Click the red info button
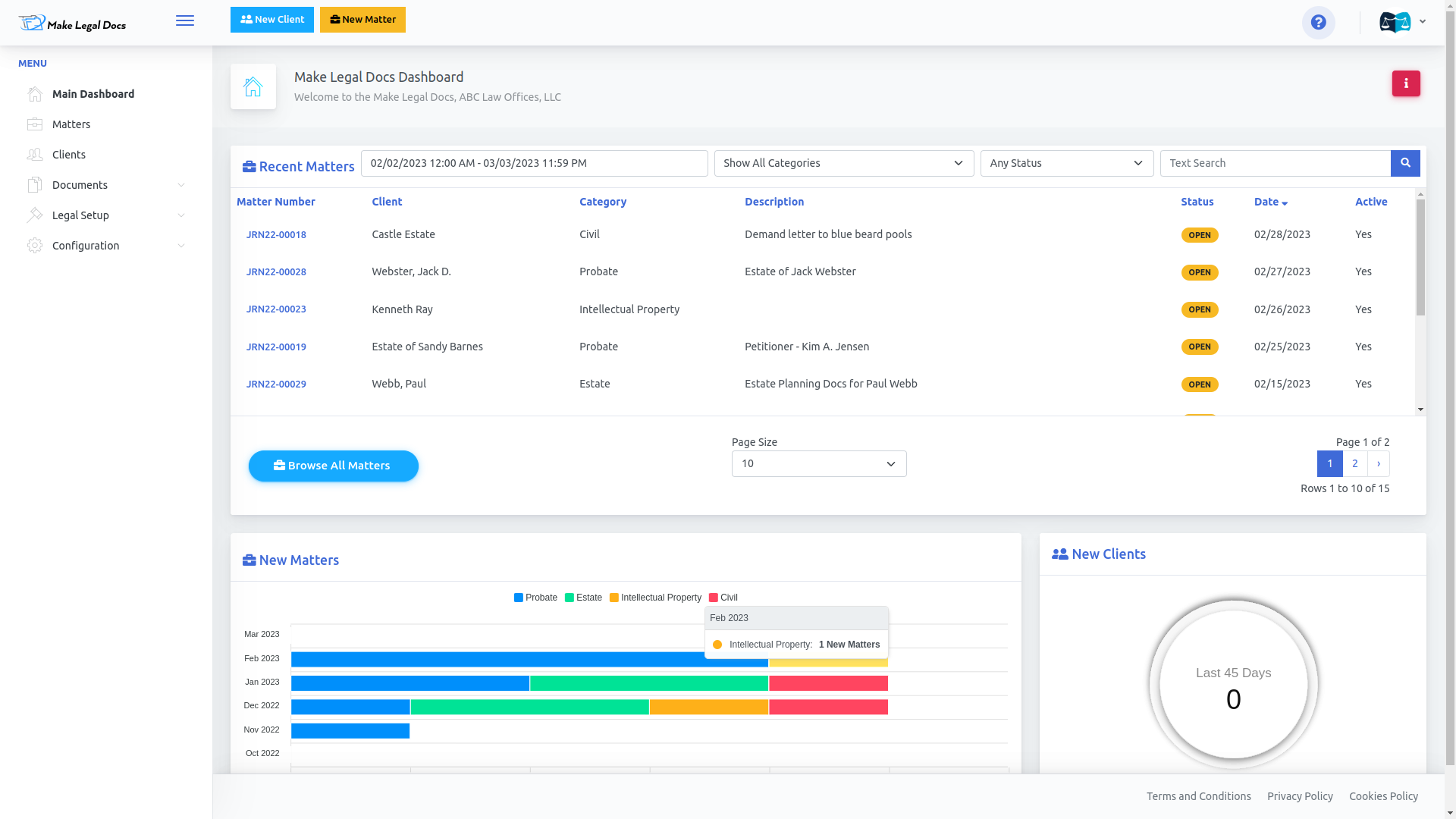1456x819 pixels. (1405, 83)
